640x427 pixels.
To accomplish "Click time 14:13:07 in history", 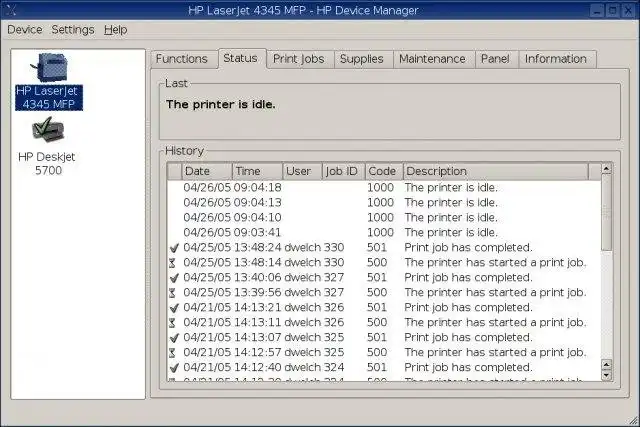I will point(258,338).
